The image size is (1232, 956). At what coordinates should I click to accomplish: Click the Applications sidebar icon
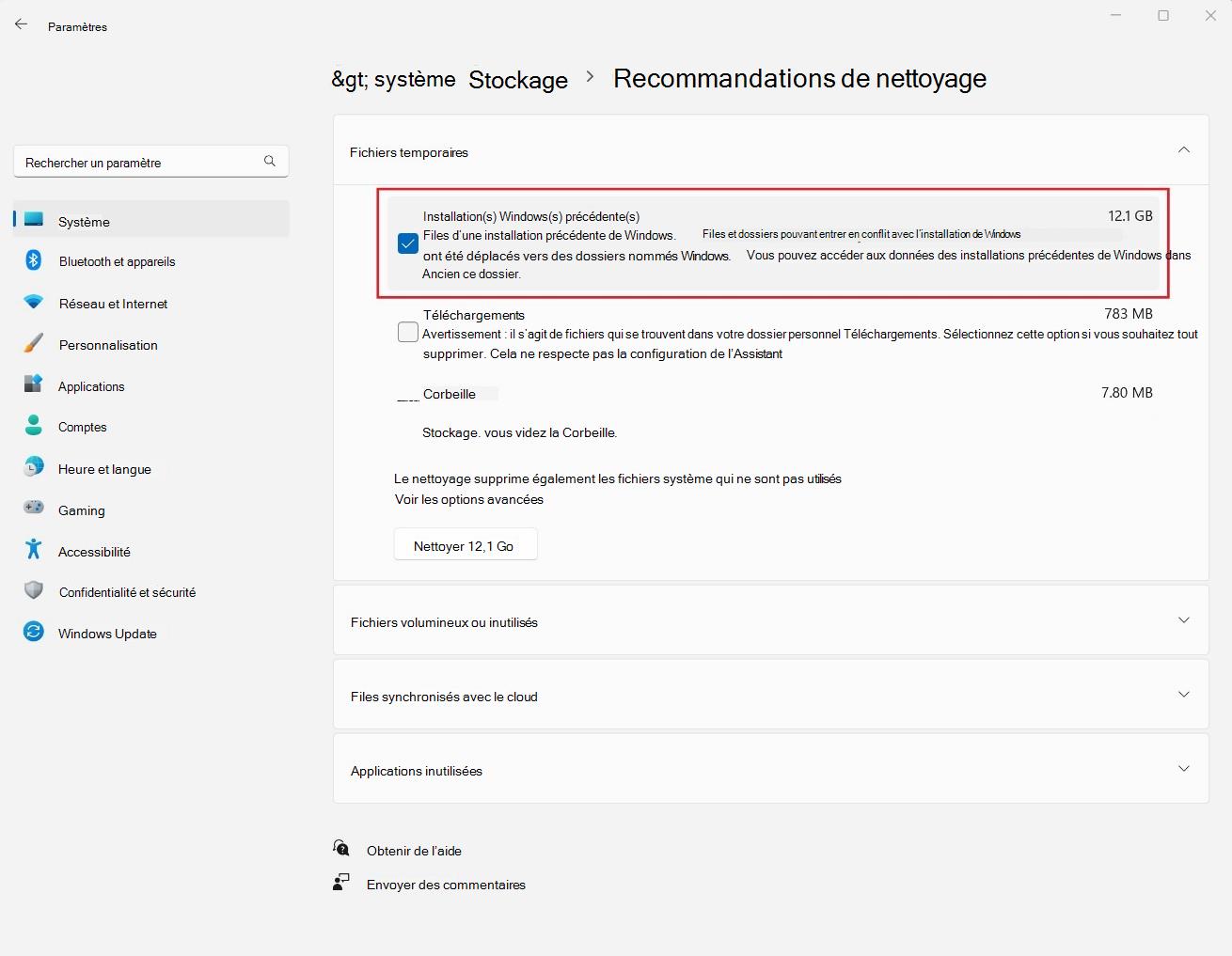tap(34, 385)
